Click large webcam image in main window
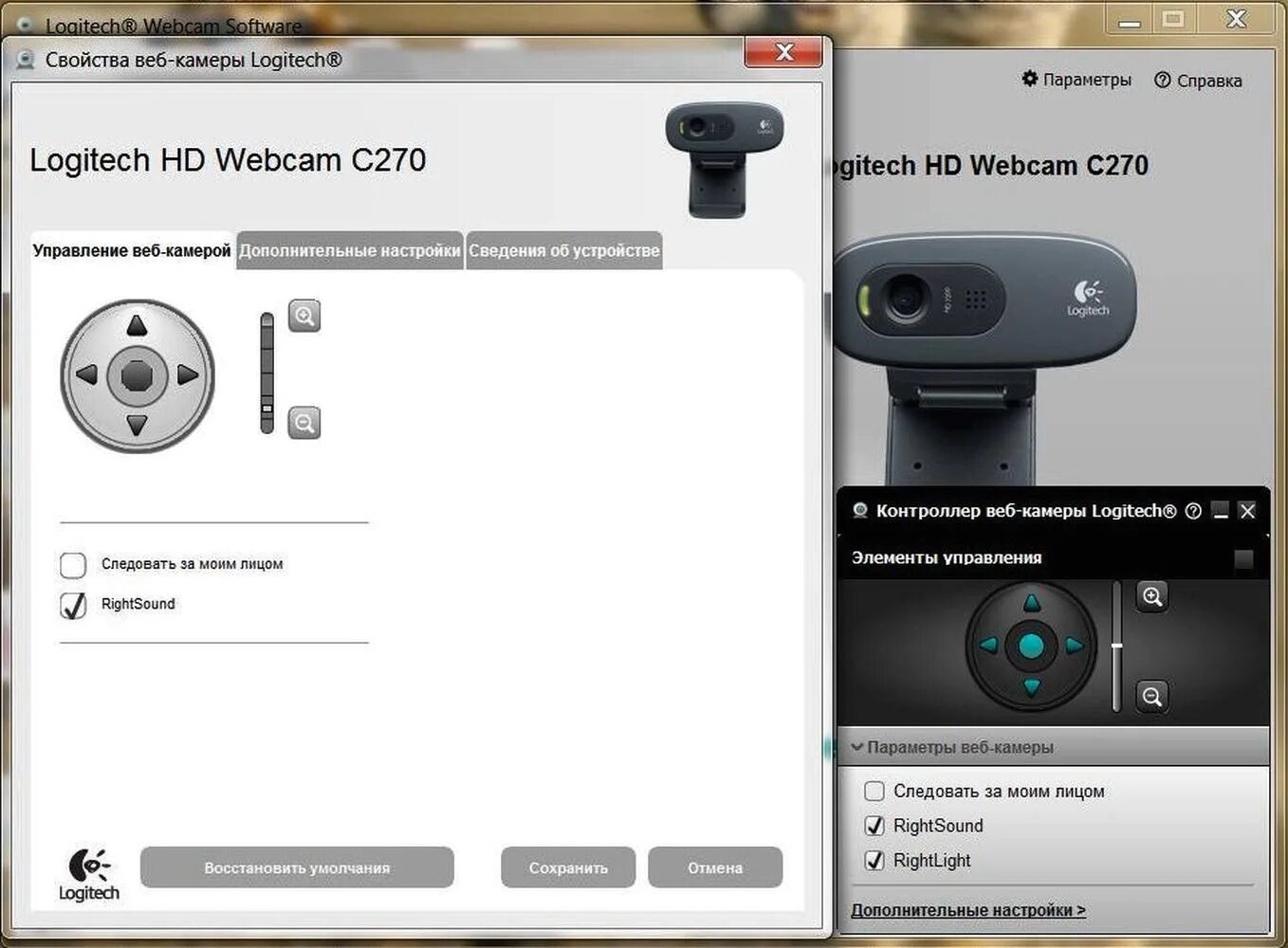Viewport: 1288px width, 948px height. [984, 360]
